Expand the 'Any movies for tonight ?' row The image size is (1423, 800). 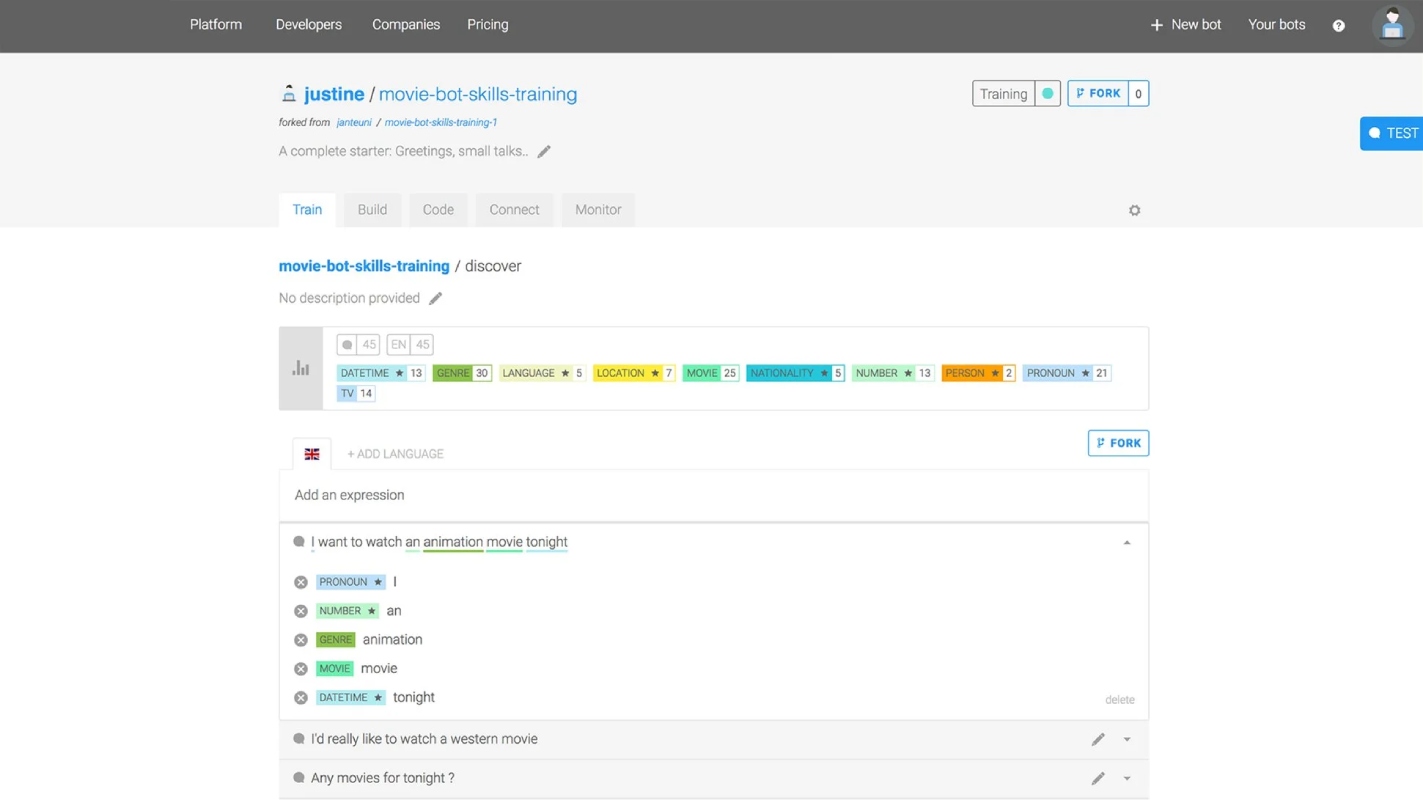click(1127, 779)
